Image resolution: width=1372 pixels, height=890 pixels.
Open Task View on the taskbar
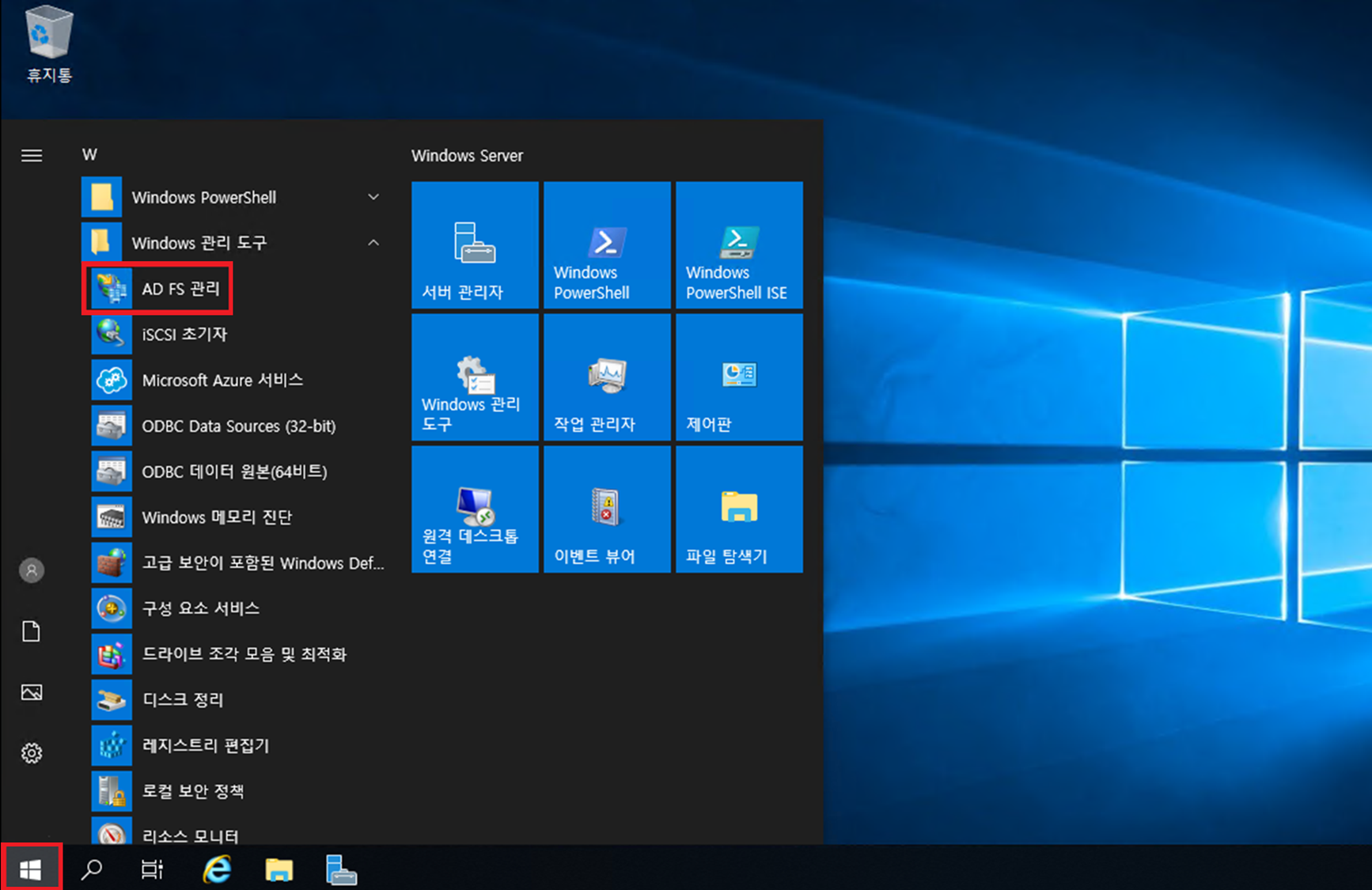152,869
